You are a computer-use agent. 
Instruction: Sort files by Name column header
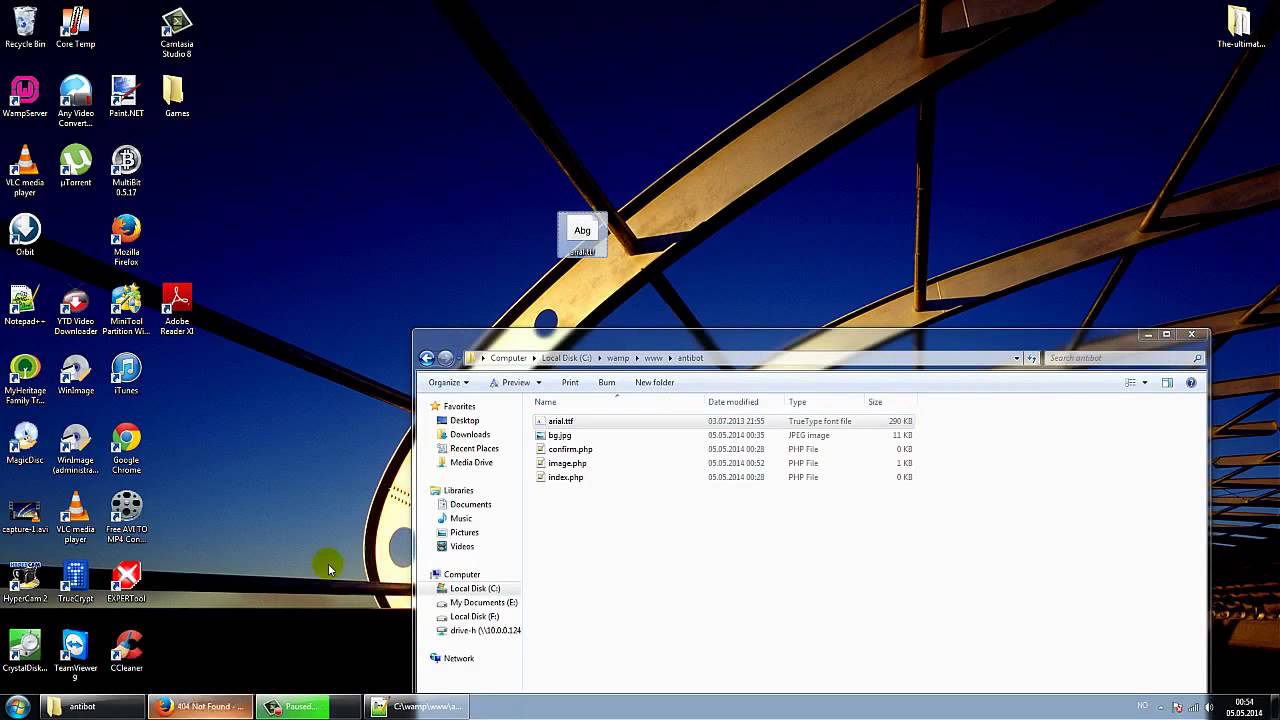tap(617, 402)
